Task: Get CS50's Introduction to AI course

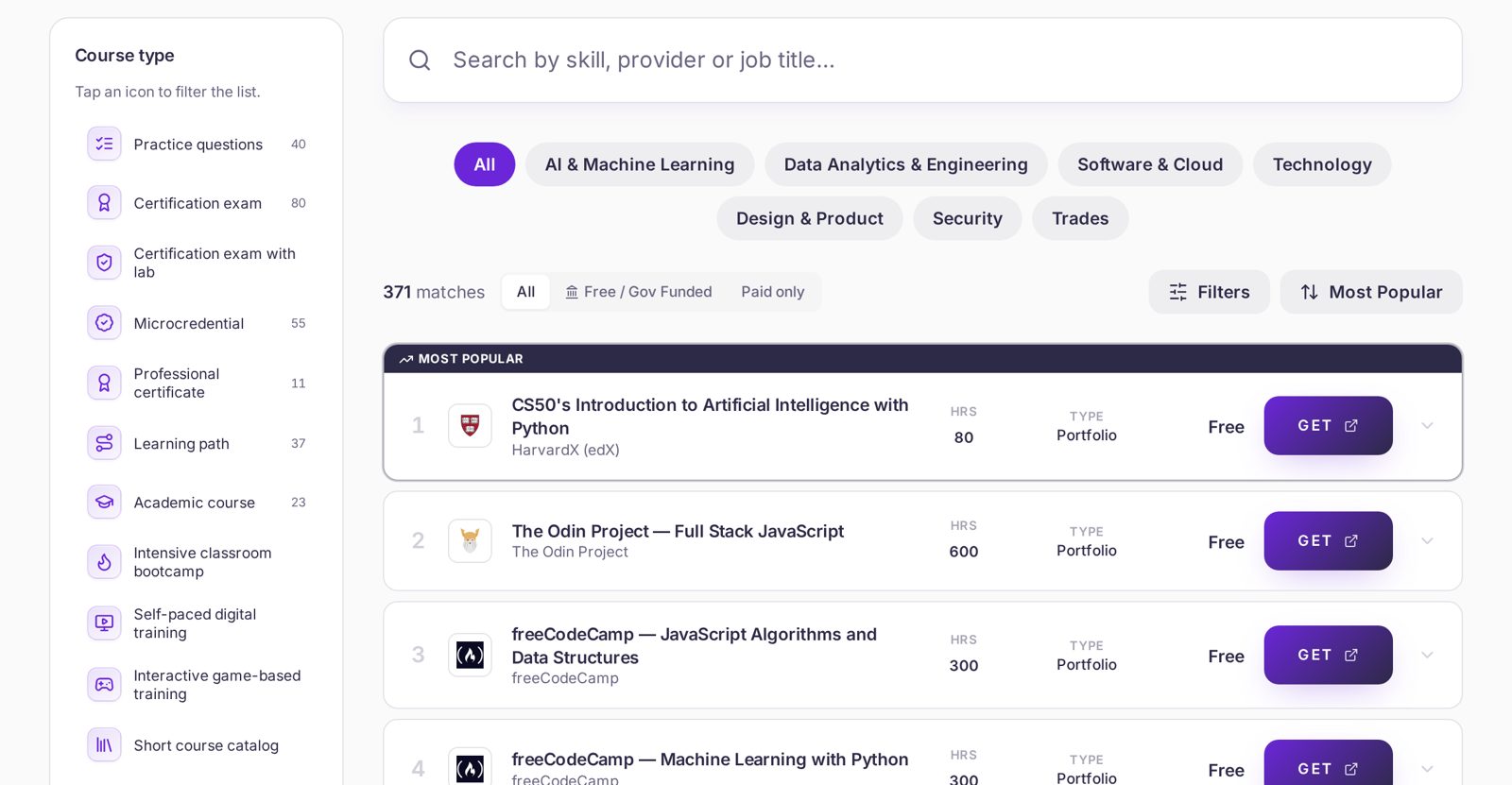Action: point(1328,426)
